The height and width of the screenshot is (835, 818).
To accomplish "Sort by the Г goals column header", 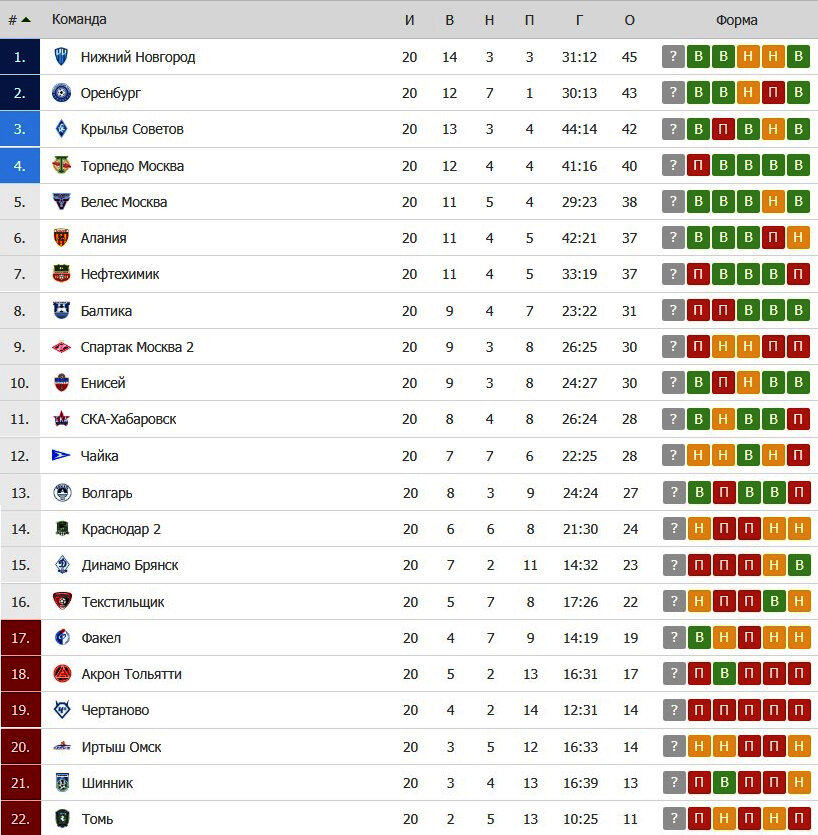I will pyautogui.click(x=580, y=20).
